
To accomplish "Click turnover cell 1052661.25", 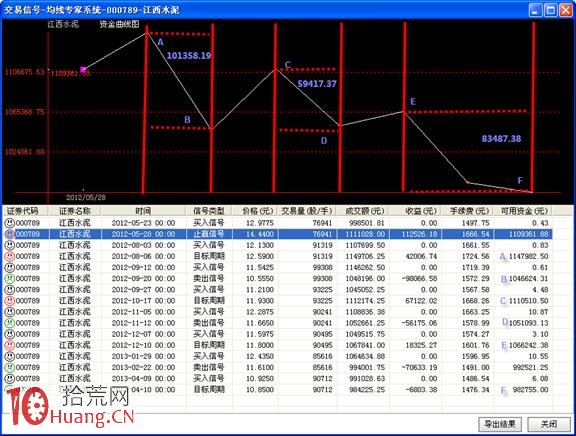I will 365,323.
